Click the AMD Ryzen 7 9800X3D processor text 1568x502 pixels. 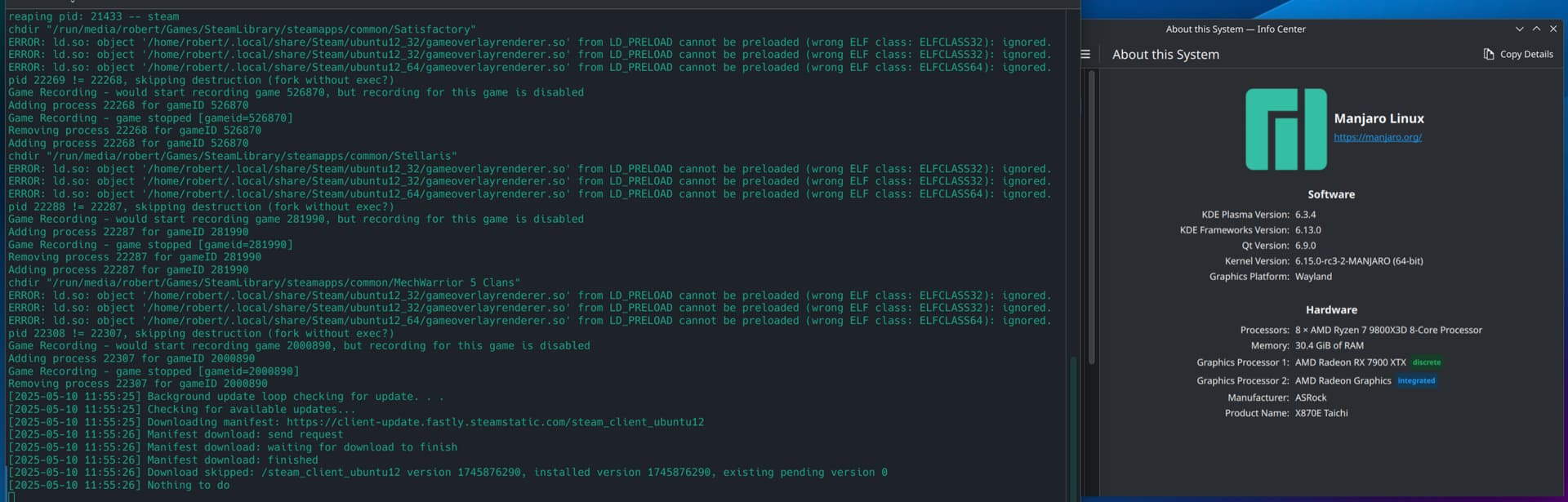pyautogui.click(x=1388, y=331)
